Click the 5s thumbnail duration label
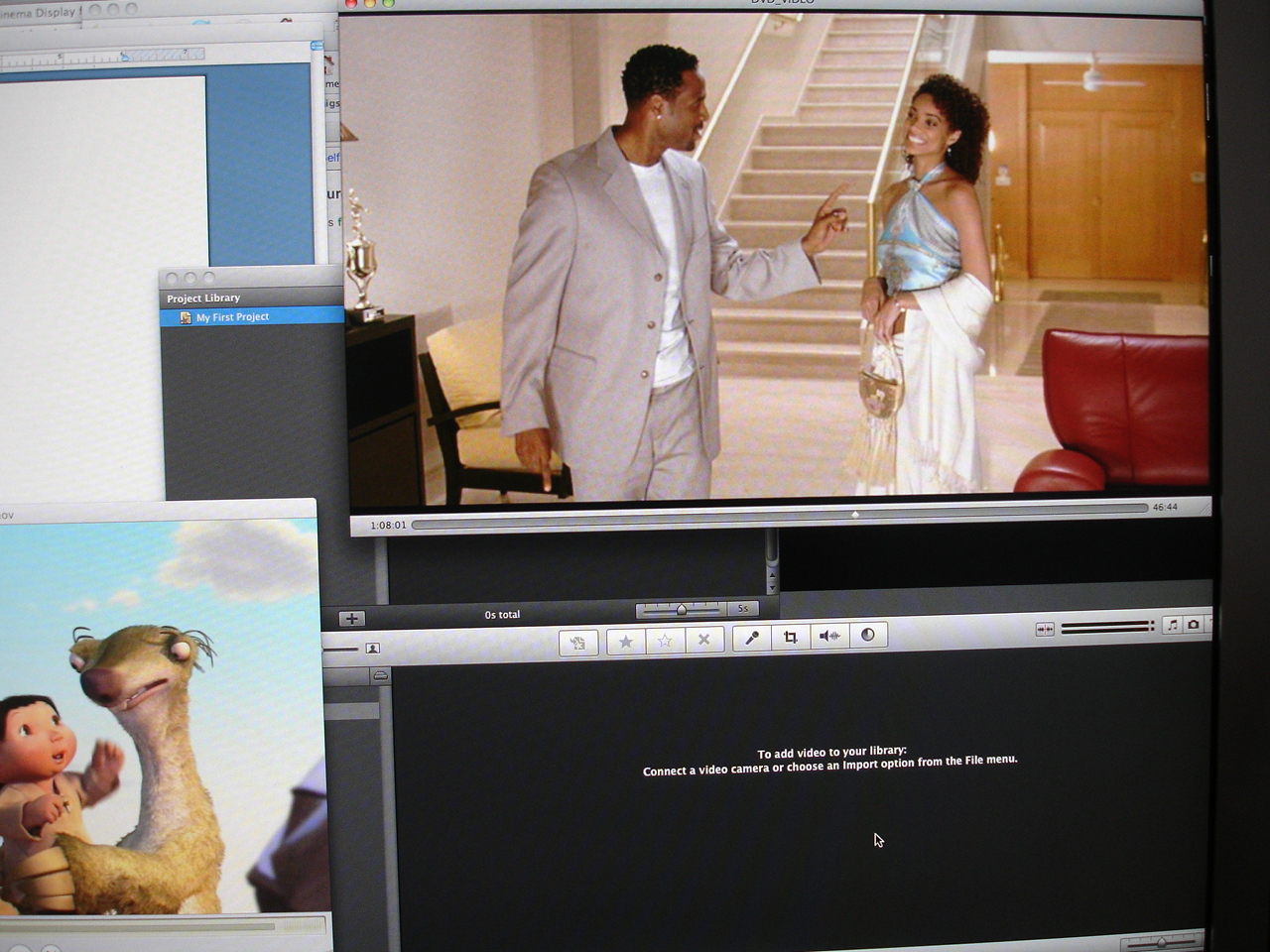 (x=743, y=608)
